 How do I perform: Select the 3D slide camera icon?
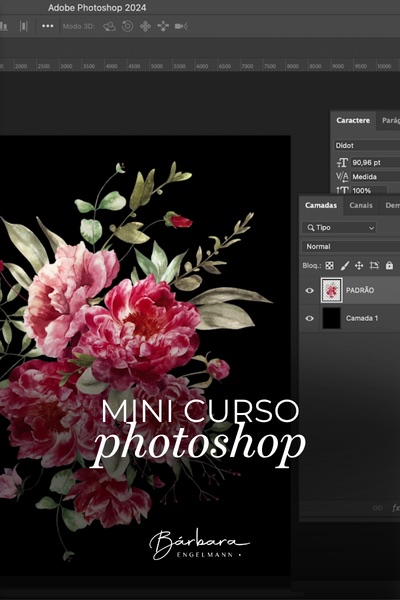(163, 26)
